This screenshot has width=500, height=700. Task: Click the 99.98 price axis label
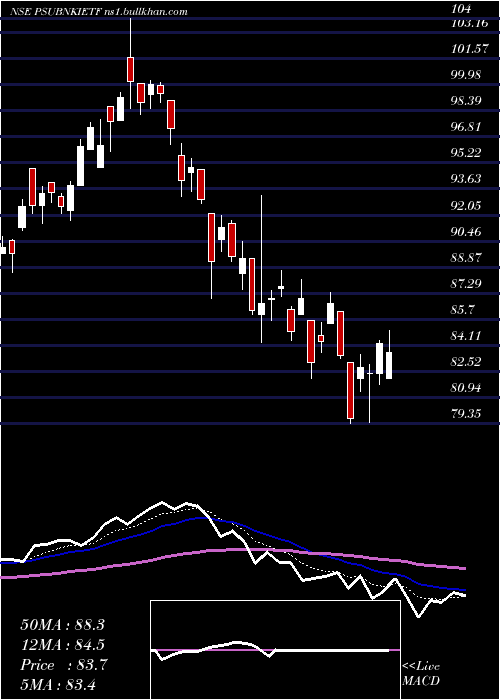[x=466, y=75]
